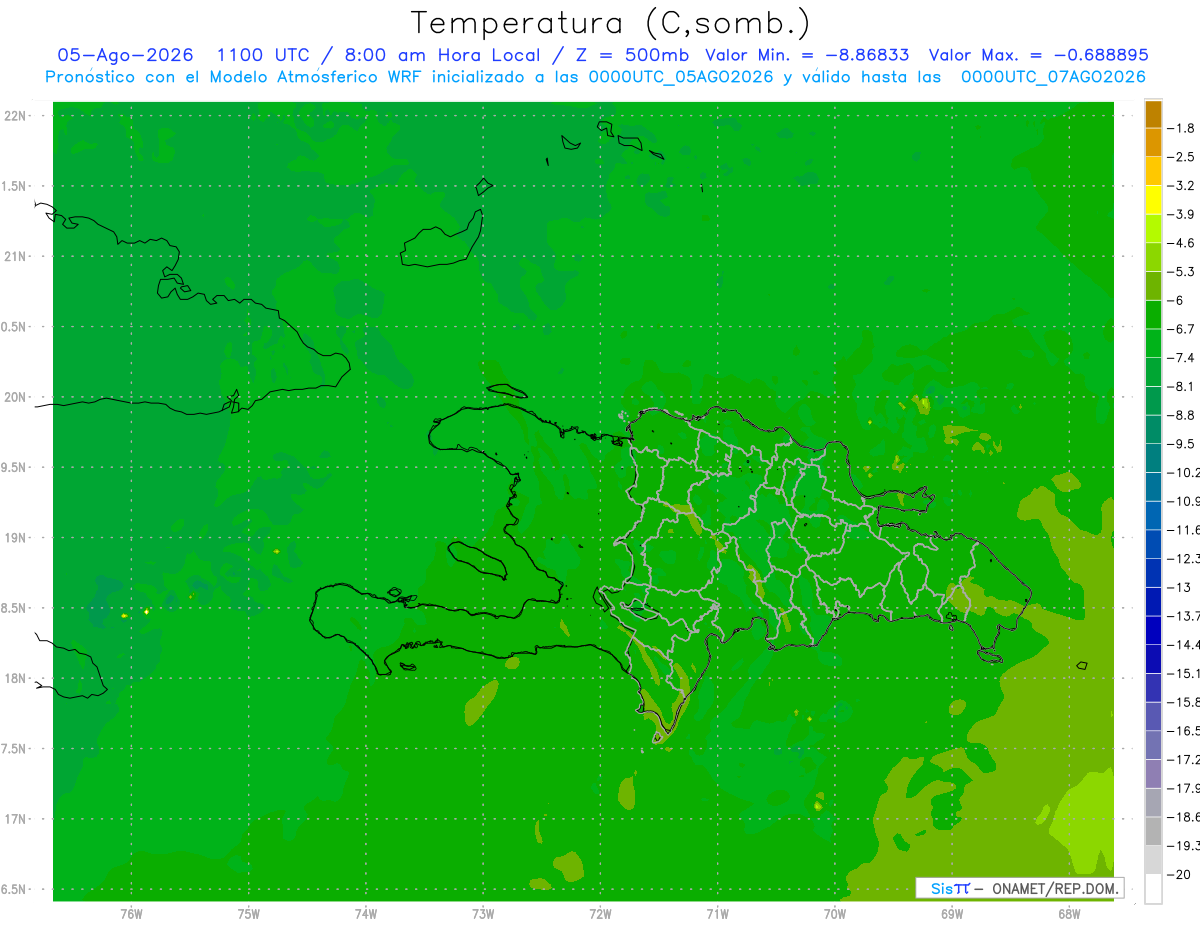The image size is (1200, 927).
Task: Select the date text "05-Ago-2026"
Action: 125,55
